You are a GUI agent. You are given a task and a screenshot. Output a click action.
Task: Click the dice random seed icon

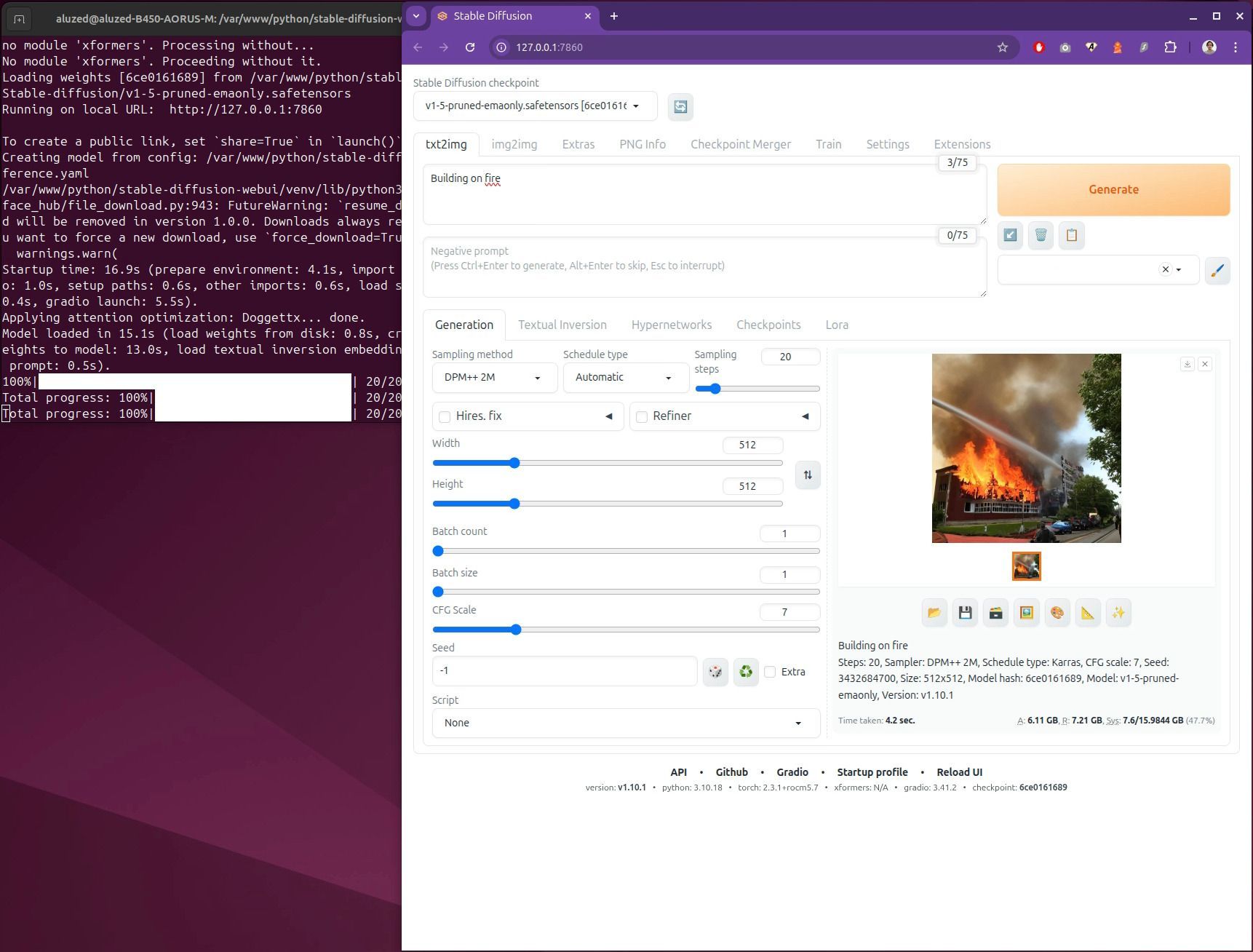coord(715,672)
